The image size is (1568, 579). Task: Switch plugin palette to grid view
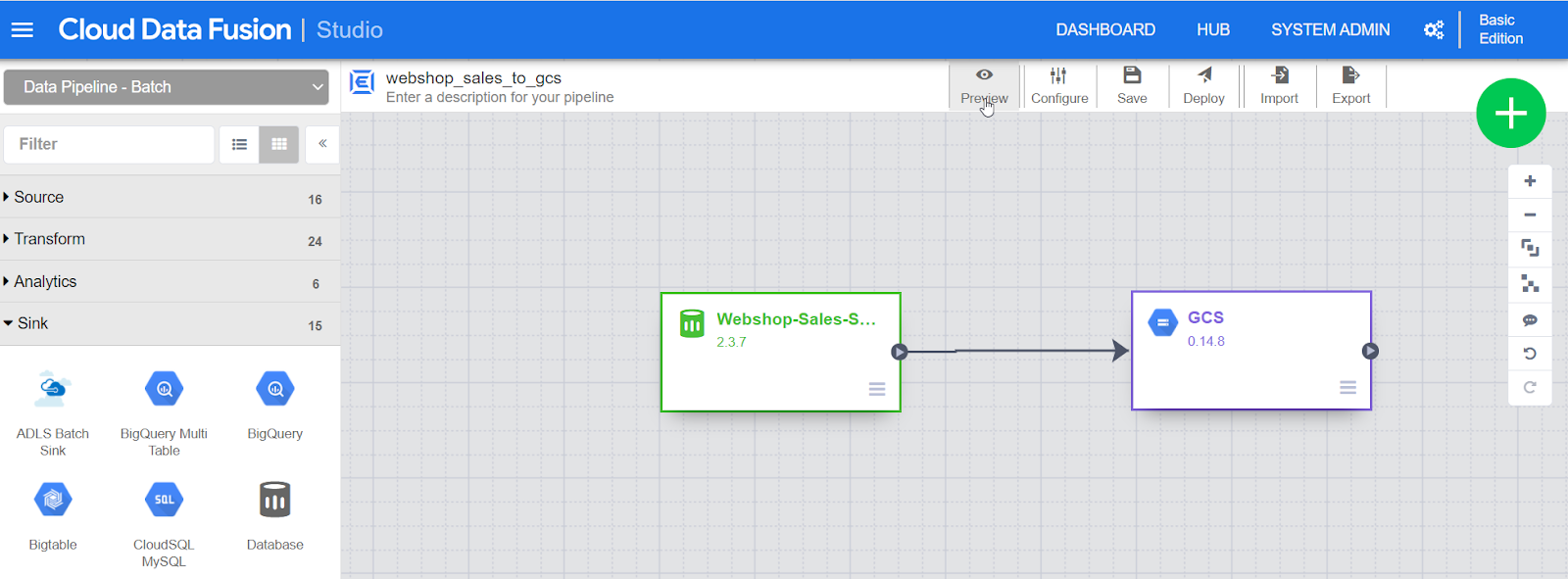tap(279, 144)
